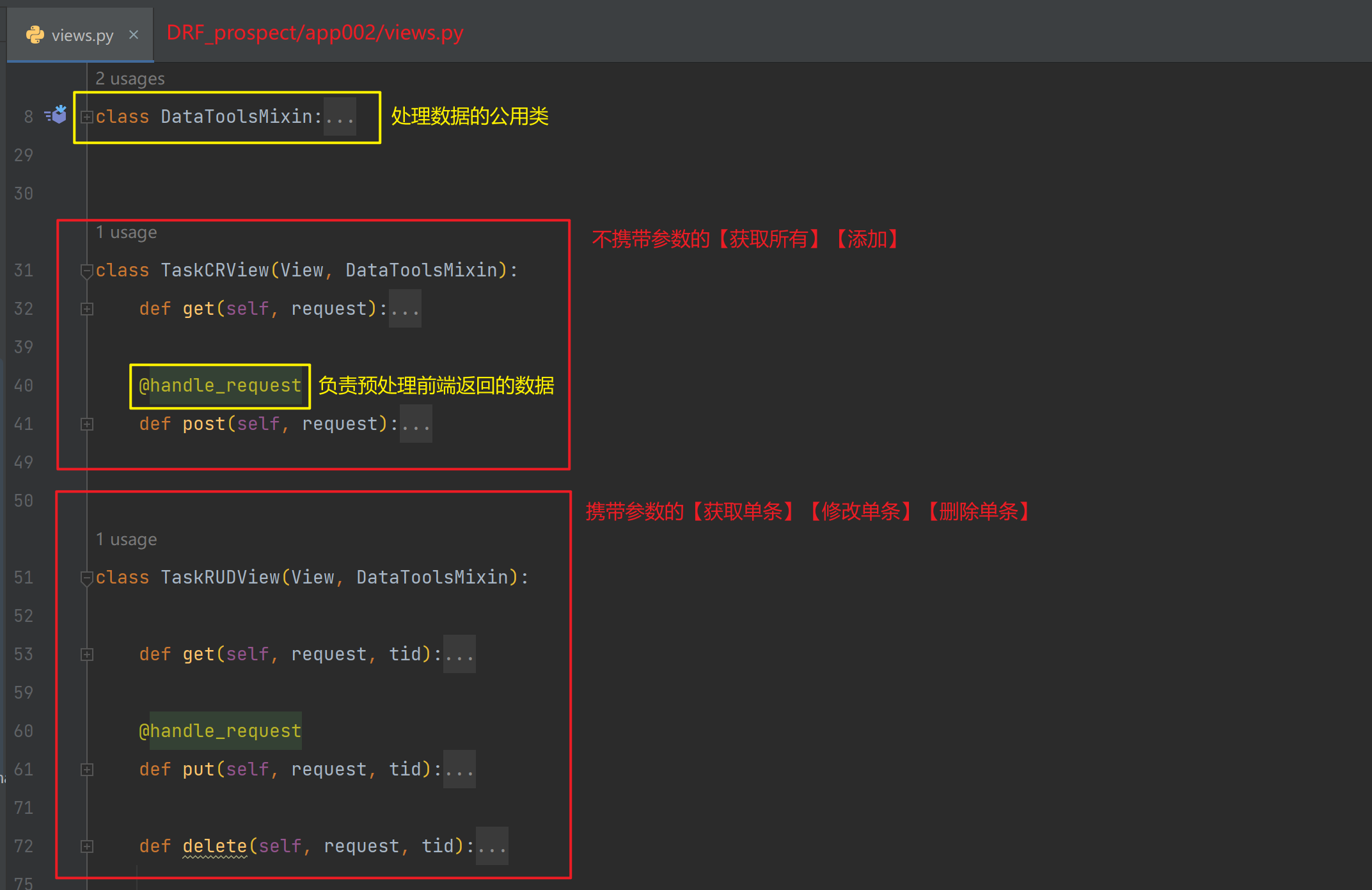Image resolution: width=1372 pixels, height=890 pixels.
Task: Click @handle_request decorator on line 60
Action: 220,731
